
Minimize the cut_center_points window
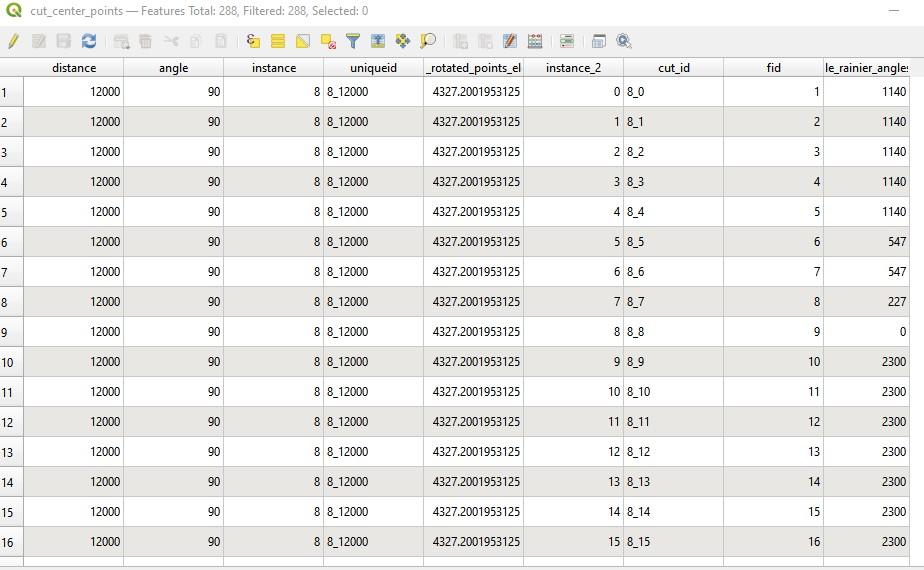point(893,11)
